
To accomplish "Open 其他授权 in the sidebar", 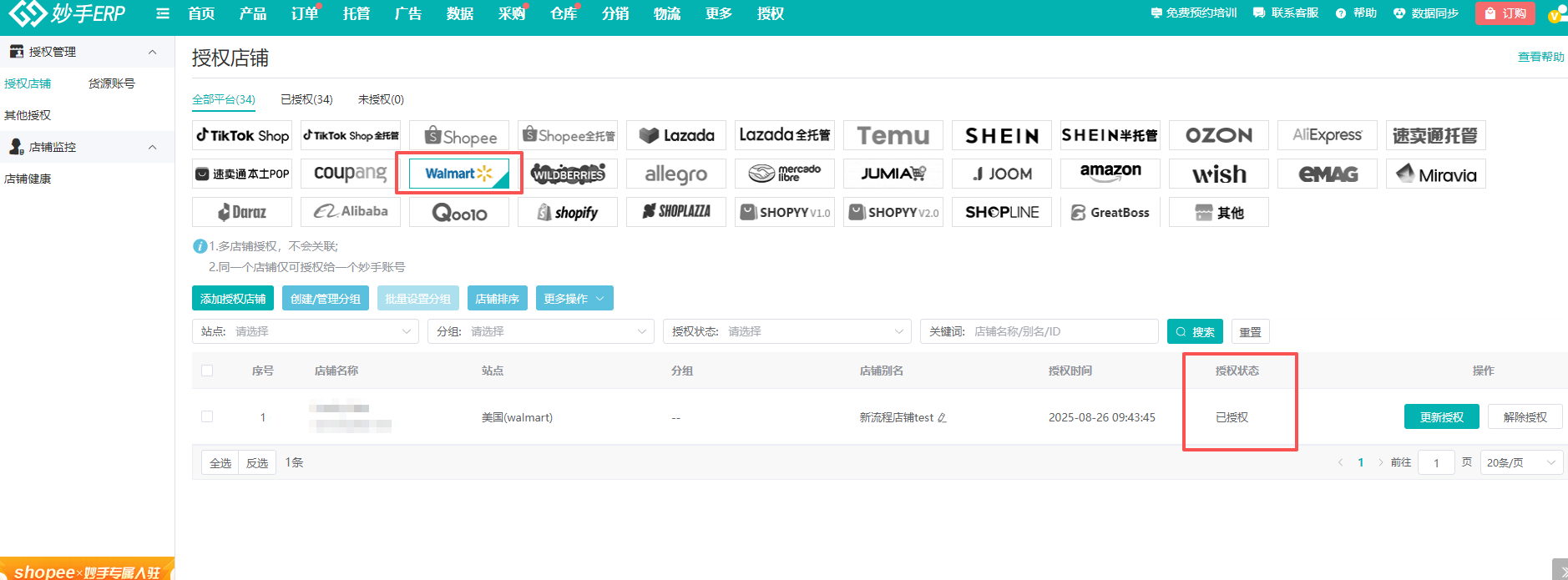I will [x=28, y=115].
